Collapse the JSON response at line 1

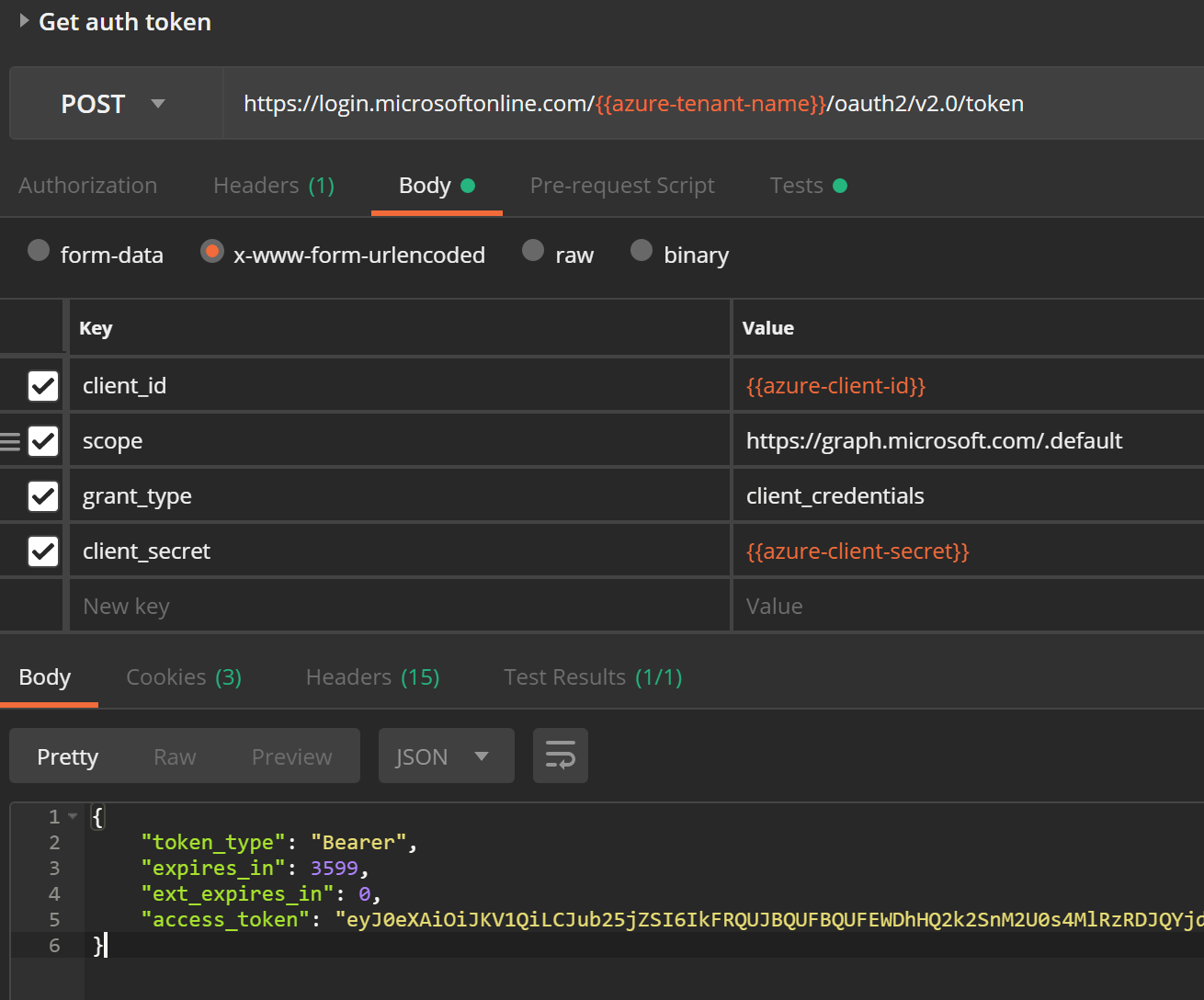[x=72, y=815]
